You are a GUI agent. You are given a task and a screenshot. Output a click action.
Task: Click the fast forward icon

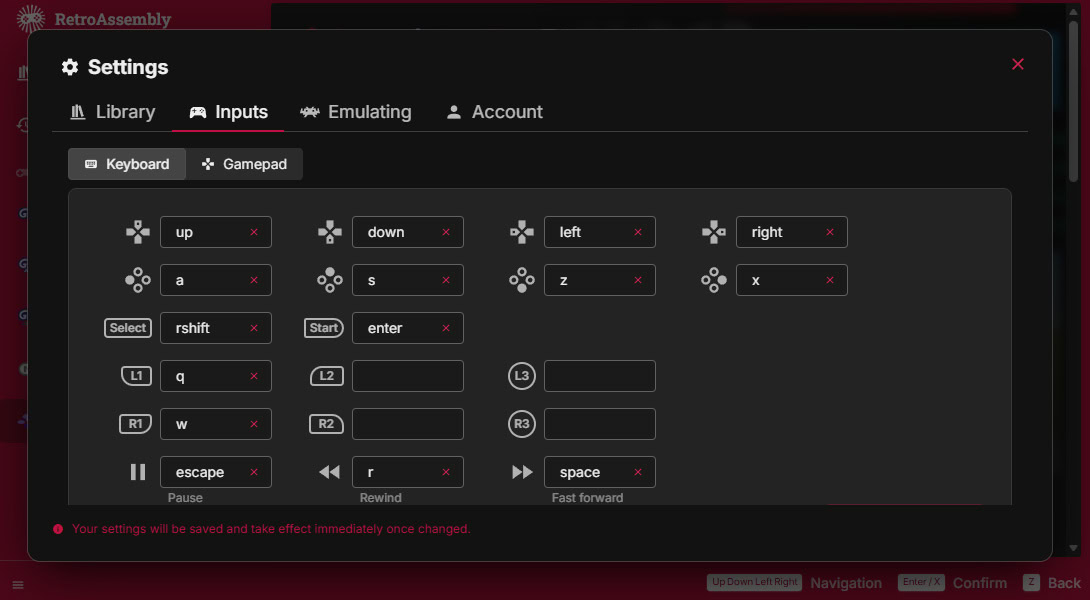(521, 471)
